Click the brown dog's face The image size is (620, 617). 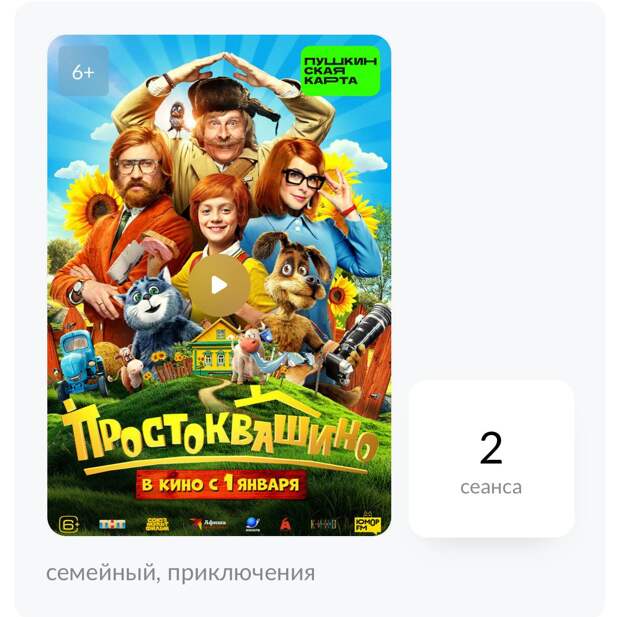coord(301,271)
